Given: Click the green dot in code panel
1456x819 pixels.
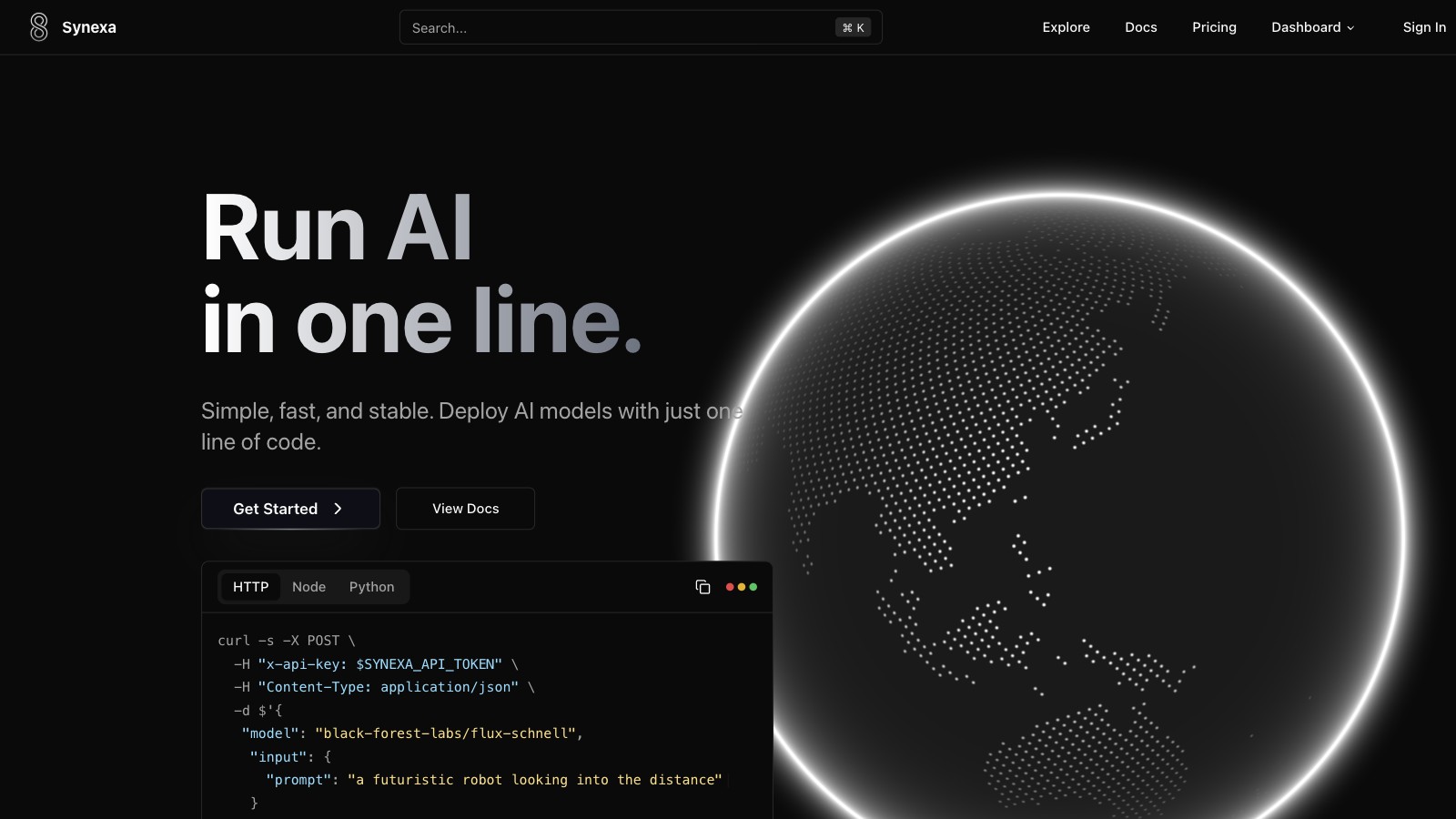Looking at the screenshot, I should click(x=753, y=587).
